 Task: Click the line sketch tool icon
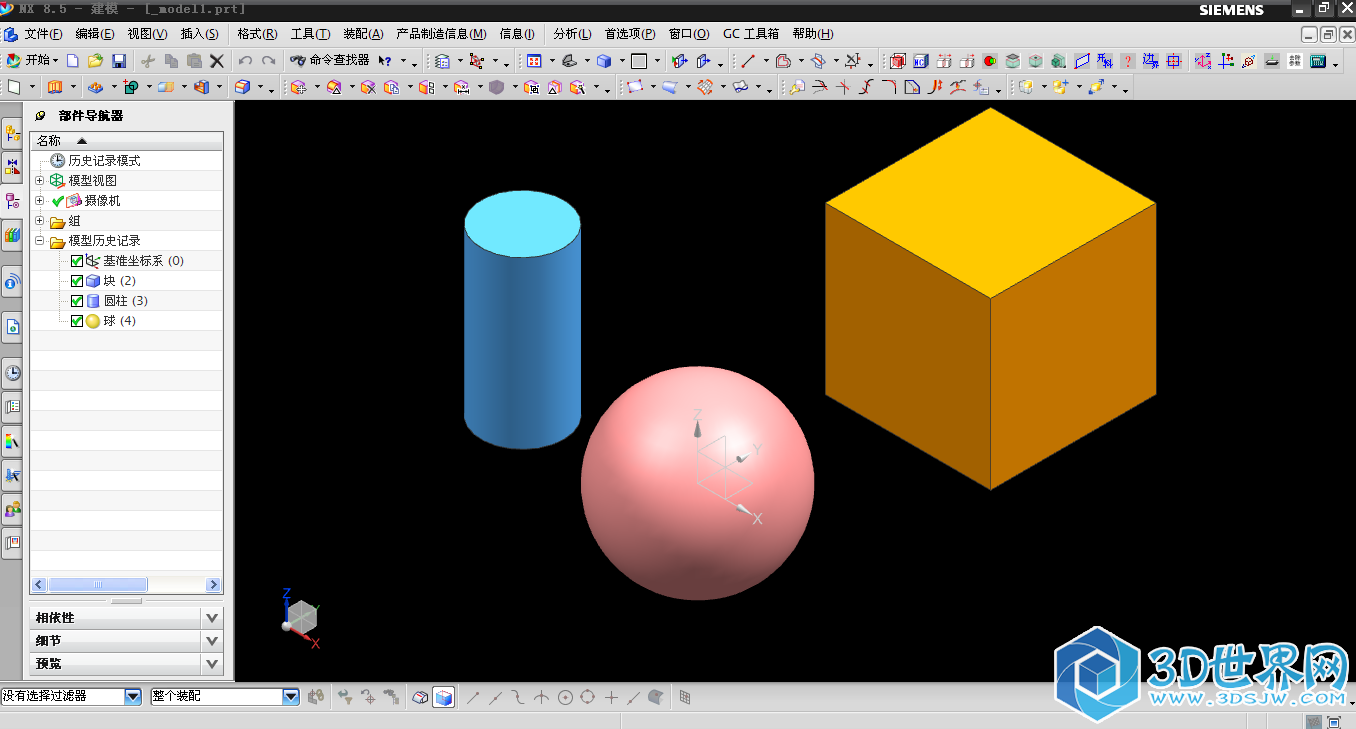click(748, 61)
